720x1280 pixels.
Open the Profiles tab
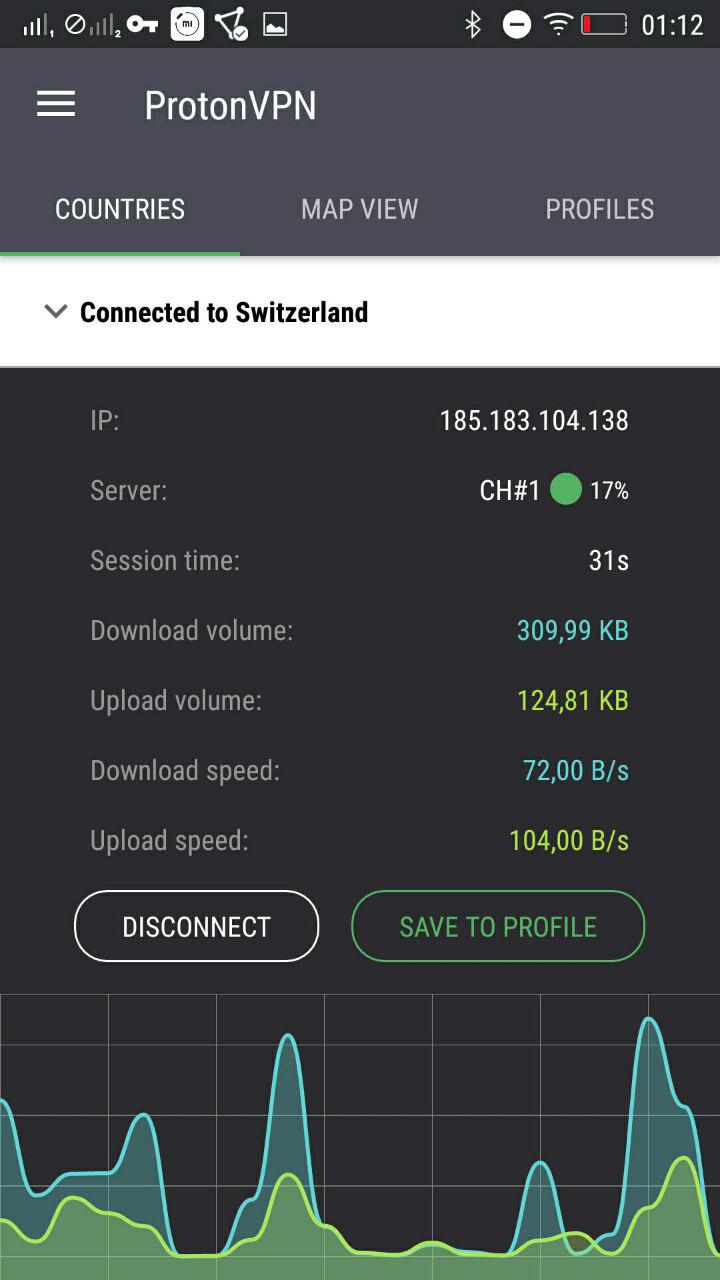point(599,209)
